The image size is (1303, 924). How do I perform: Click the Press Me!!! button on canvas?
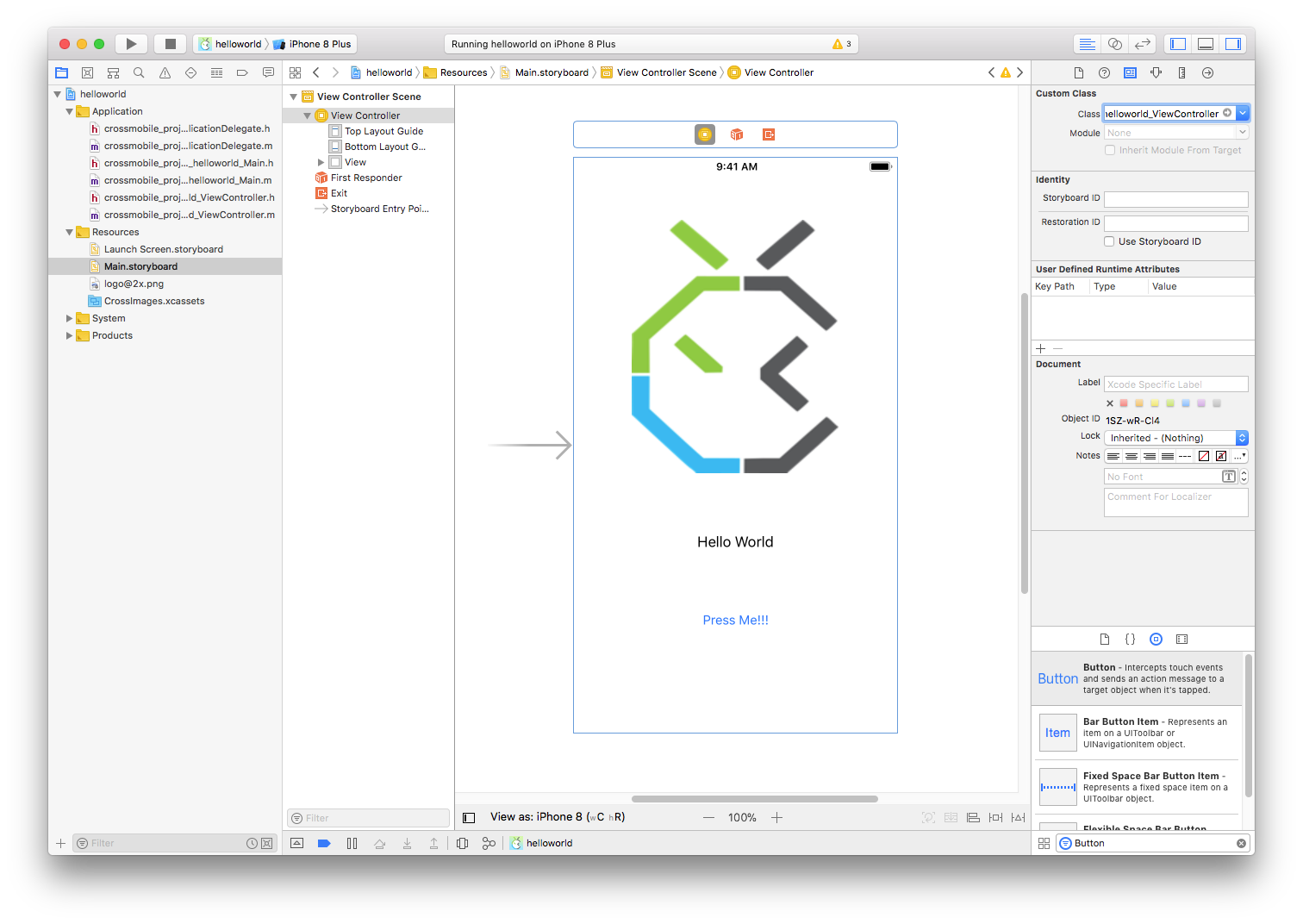[735, 620]
